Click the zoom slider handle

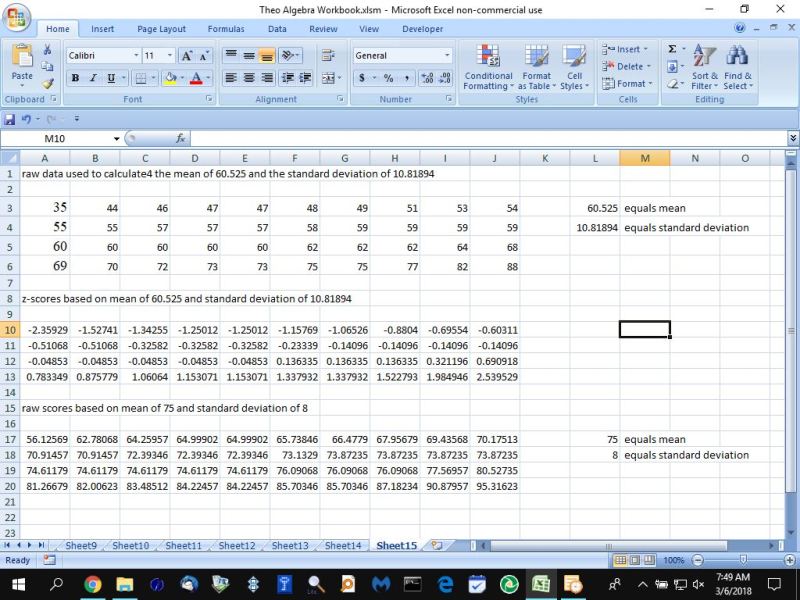click(743, 560)
